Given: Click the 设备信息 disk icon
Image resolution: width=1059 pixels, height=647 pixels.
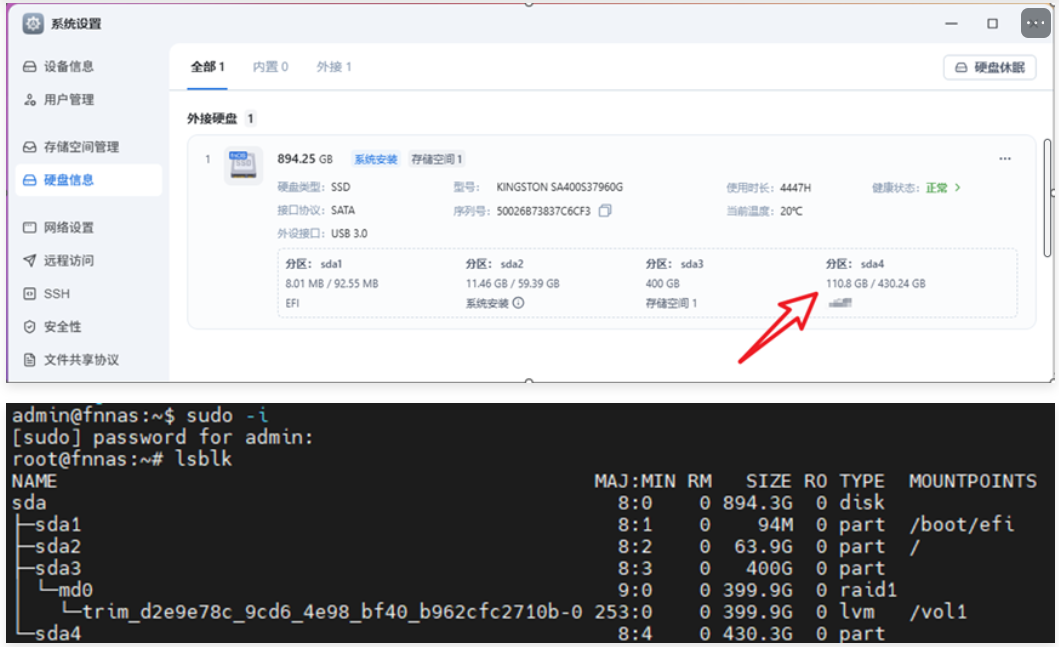Looking at the screenshot, I should click(30, 66).
